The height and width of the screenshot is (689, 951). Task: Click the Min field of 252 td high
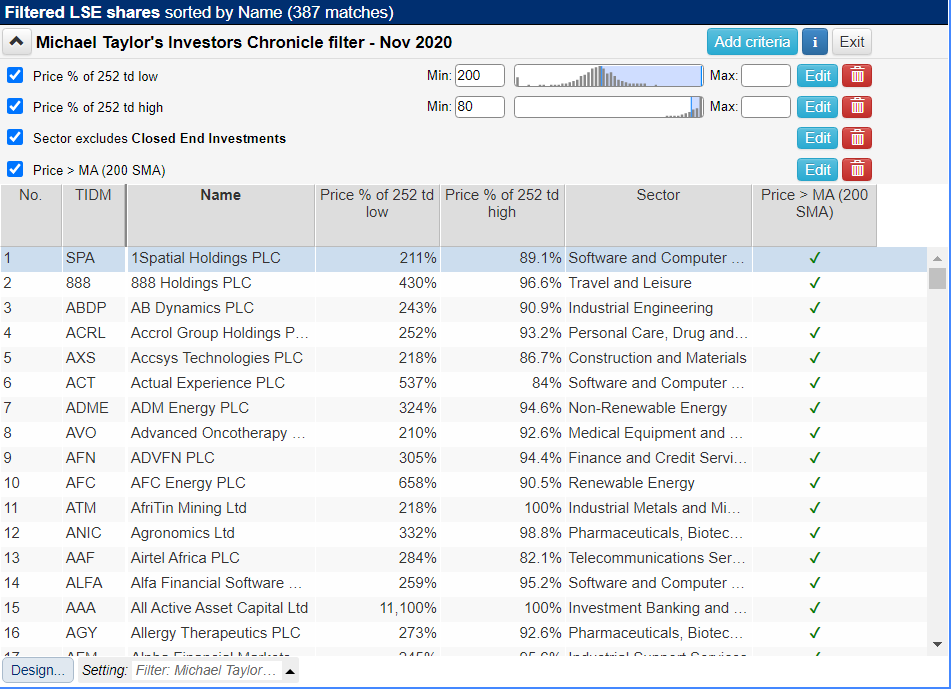pos(480,107)
